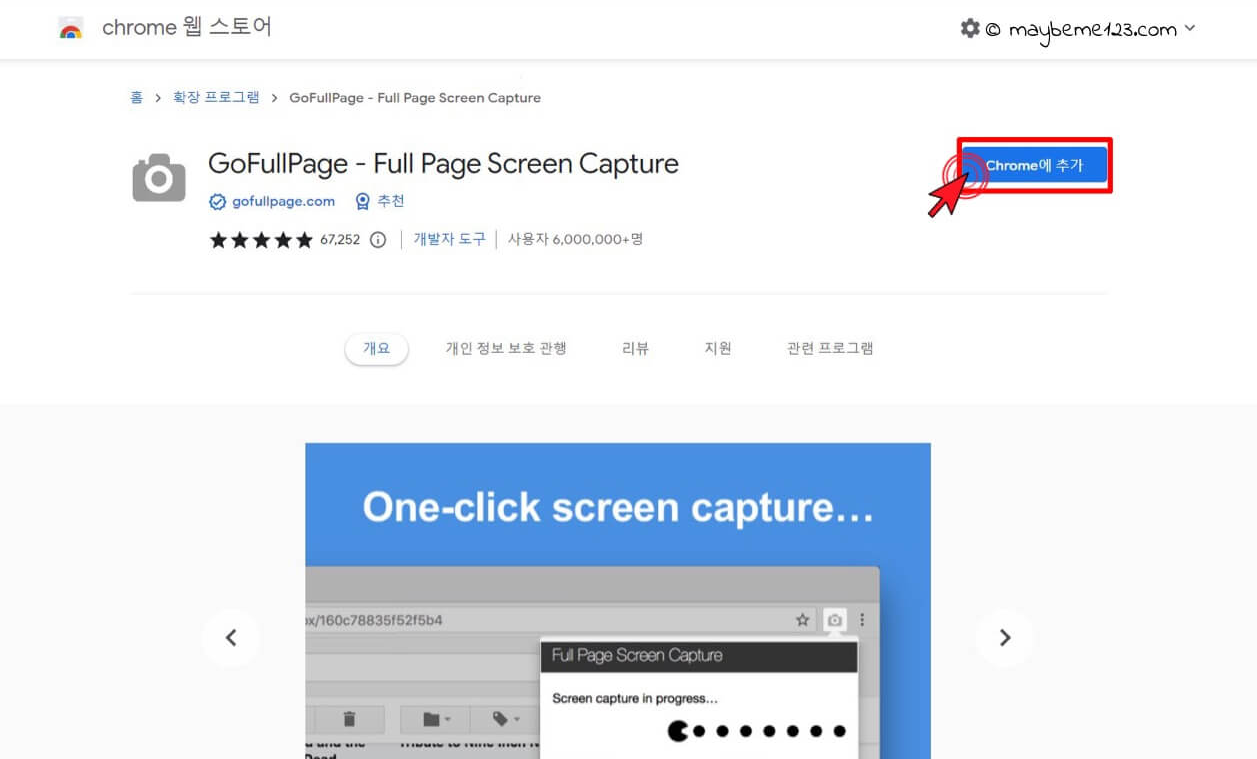This screenshot has height=759, width=1257.
Task: Open the 개발자 도구 category link
Action: point(450,240)
